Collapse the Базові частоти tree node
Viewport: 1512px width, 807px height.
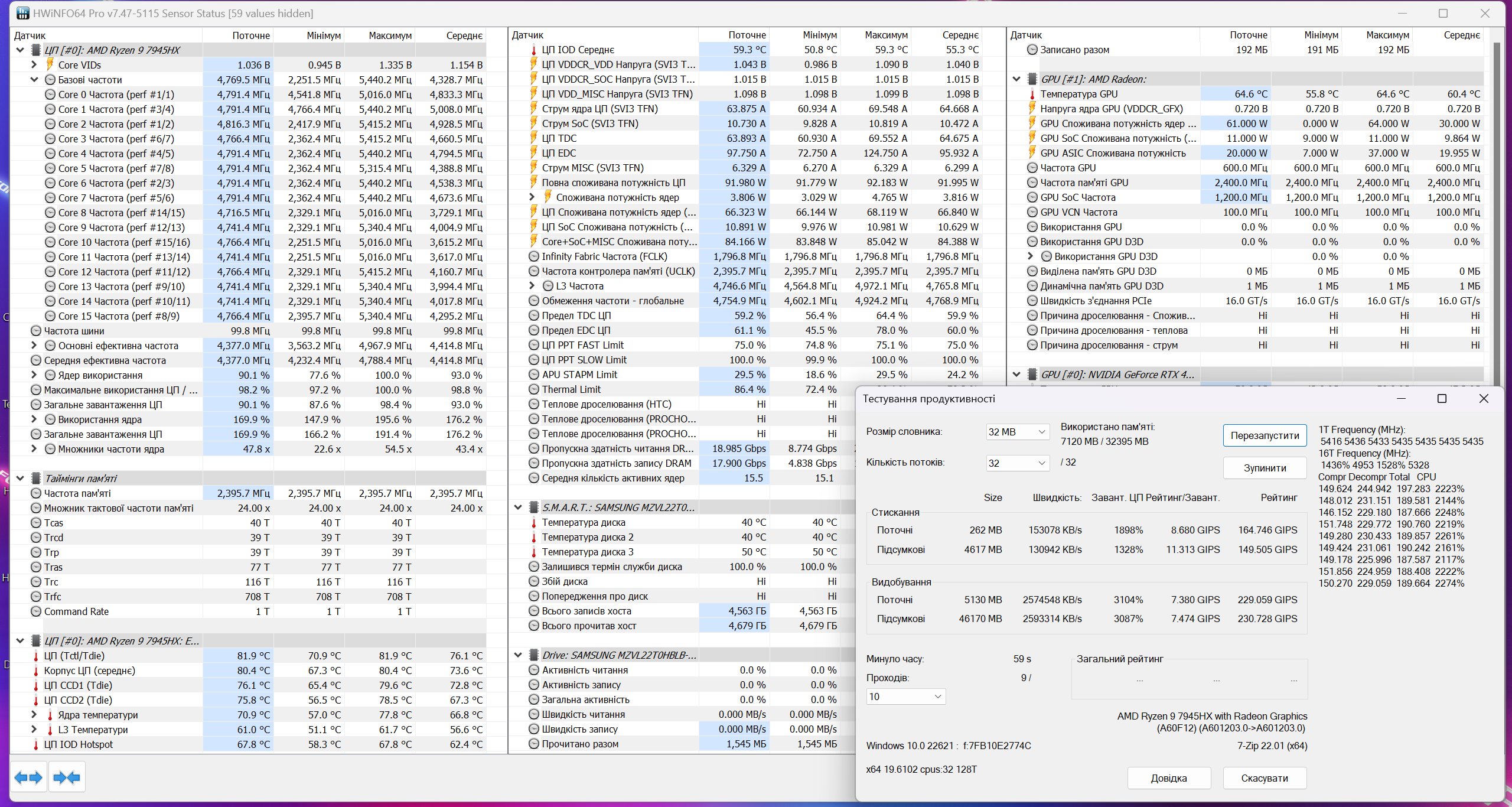pos(34,79)
